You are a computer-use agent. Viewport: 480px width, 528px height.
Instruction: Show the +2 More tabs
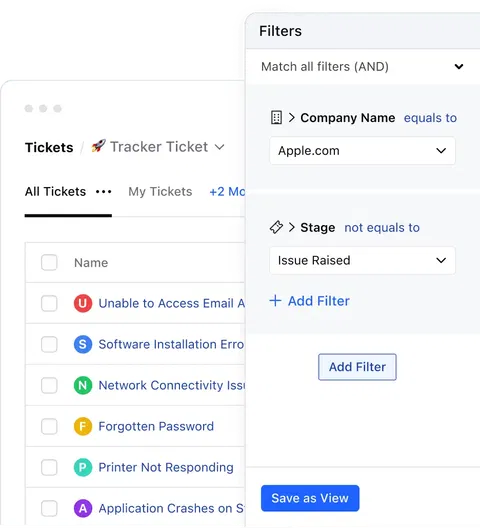point(227,192)
